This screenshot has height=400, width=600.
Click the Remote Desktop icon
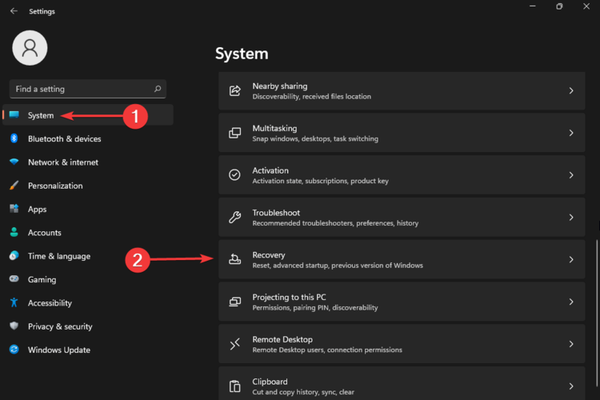point(235,344)
